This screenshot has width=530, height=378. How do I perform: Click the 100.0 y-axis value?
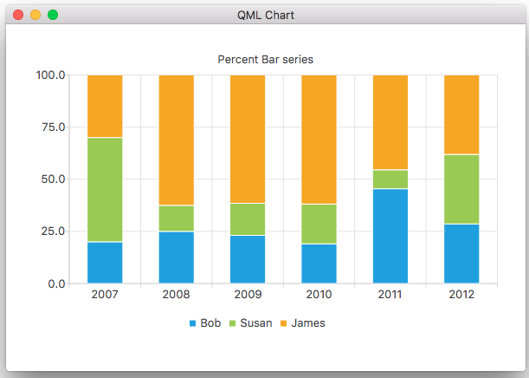click(x=51, y=75)
